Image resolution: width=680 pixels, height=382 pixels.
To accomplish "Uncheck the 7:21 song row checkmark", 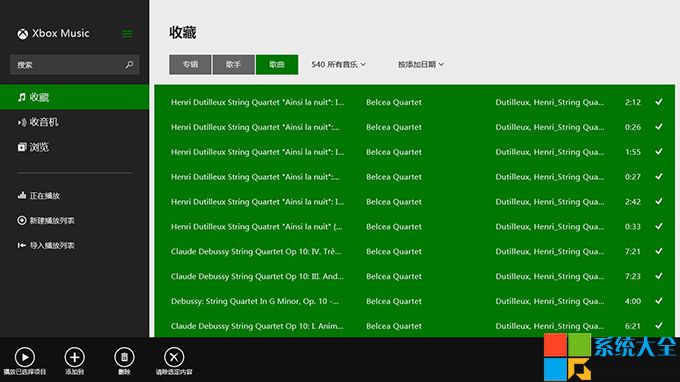I will (x=659, y=251).
